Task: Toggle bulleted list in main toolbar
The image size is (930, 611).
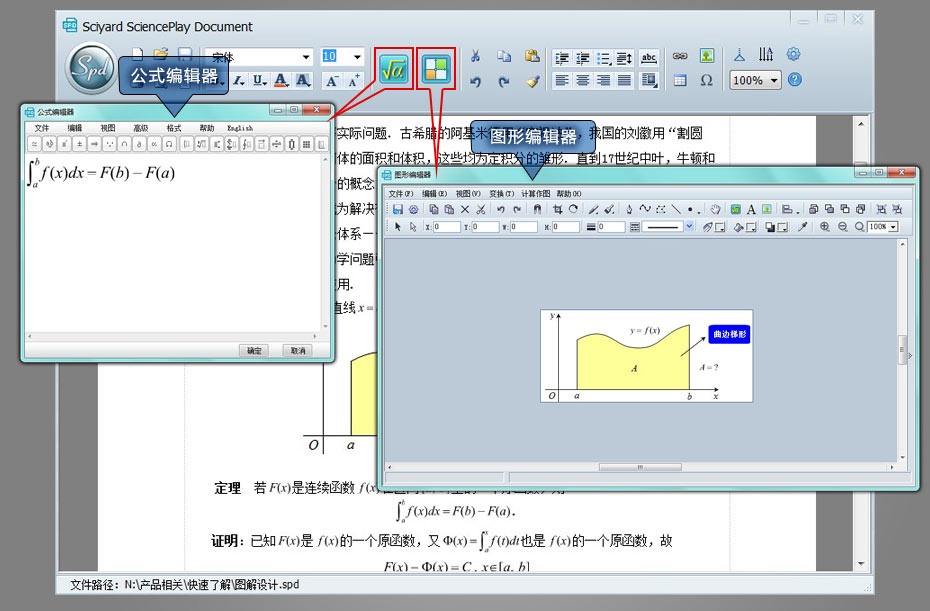Action: coord(604,58)
